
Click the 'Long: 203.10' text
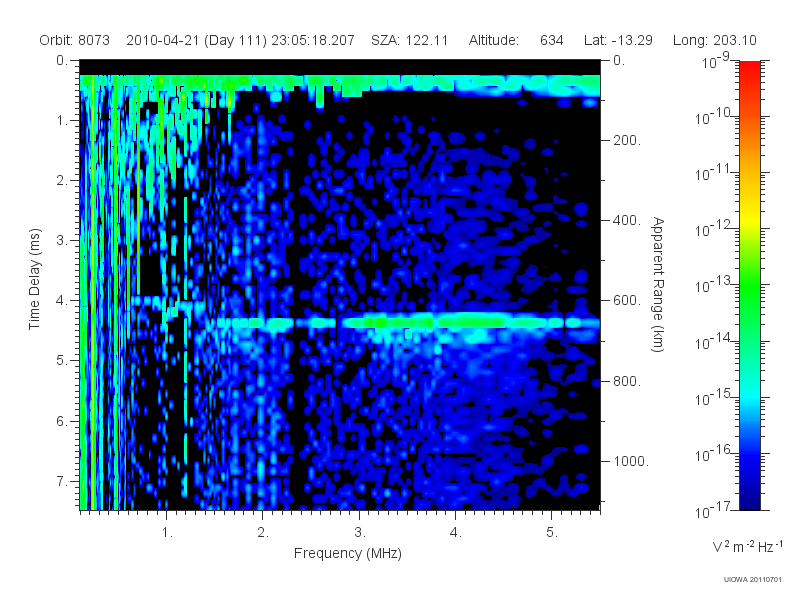(714, 40)
